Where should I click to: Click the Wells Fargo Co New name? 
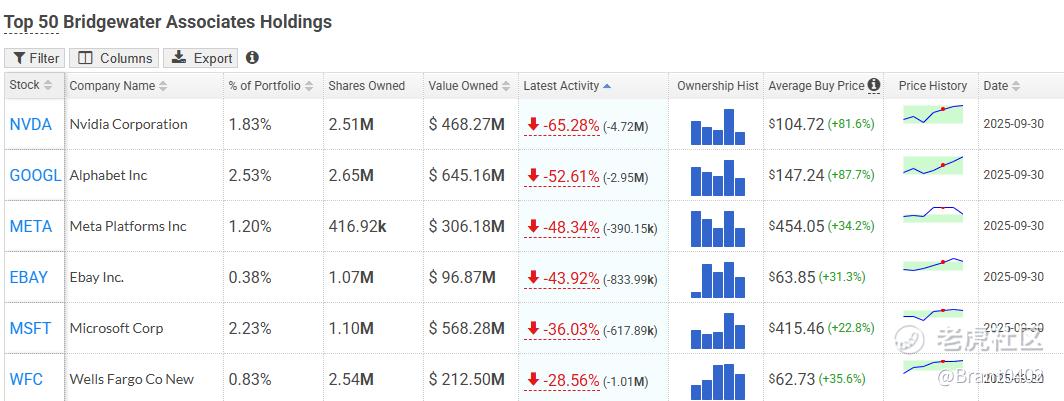[132, 379]
